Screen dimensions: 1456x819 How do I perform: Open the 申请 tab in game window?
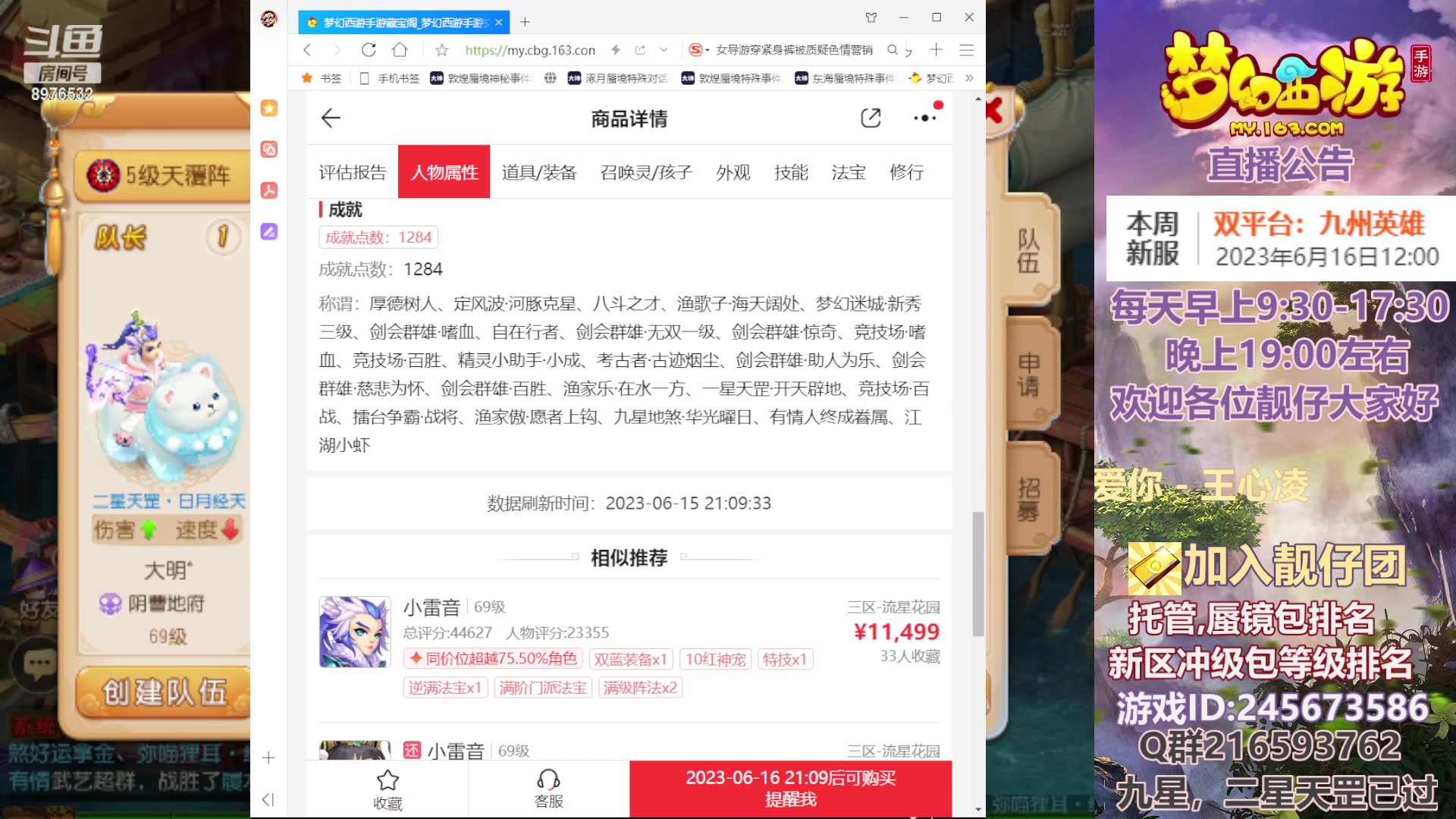pyautogui.click(x=1028, y=375)
